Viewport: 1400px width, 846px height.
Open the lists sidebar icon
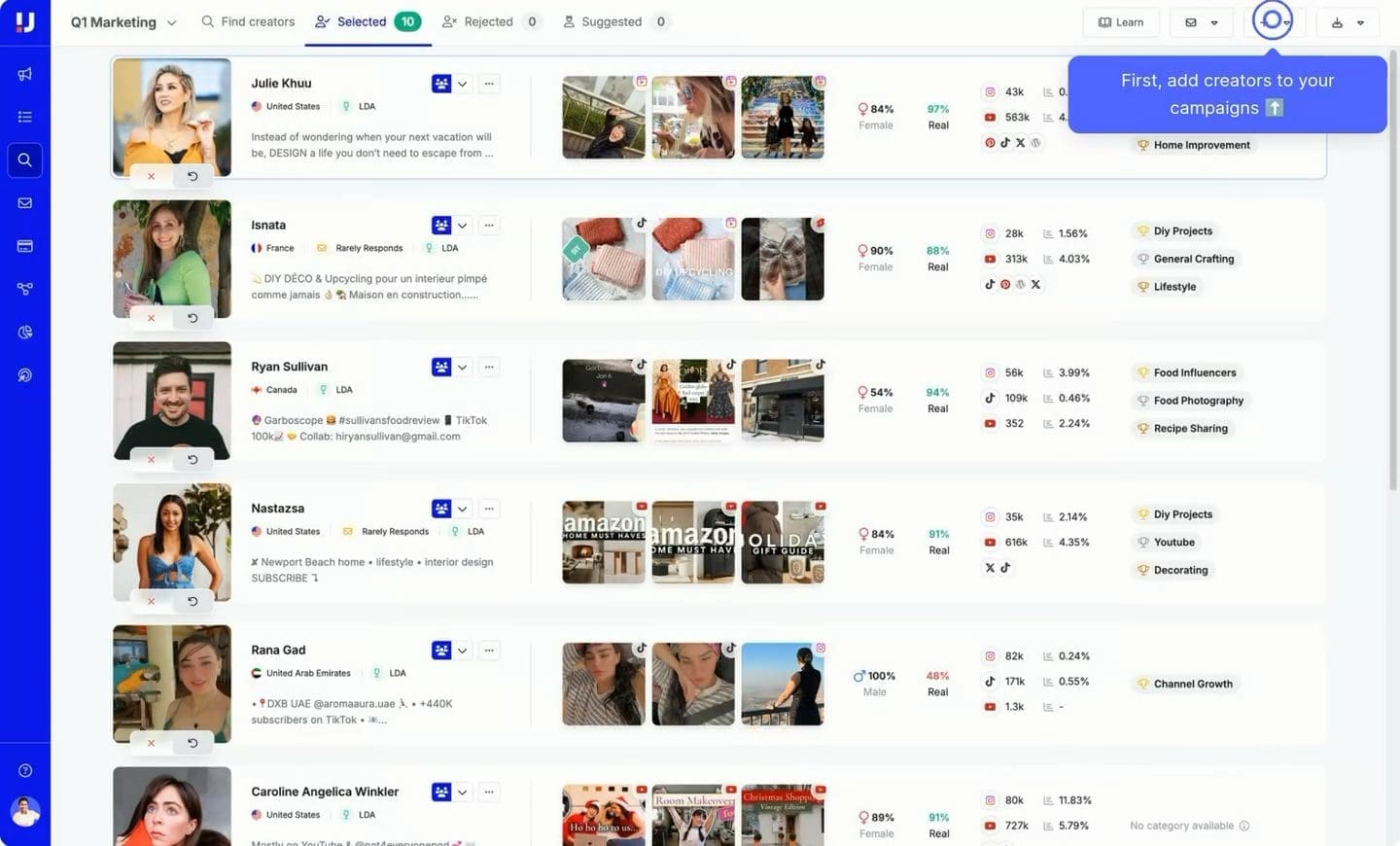25,117
